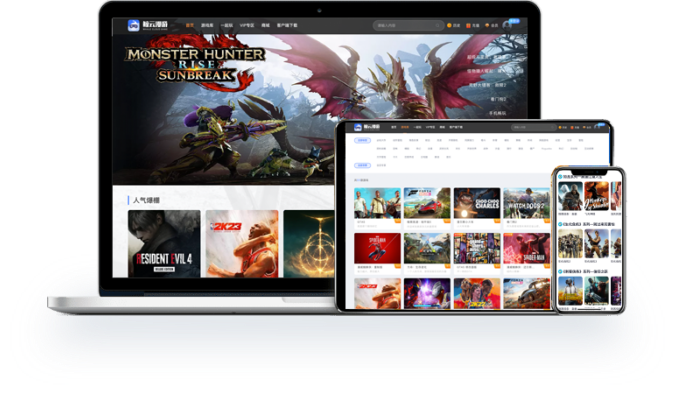Open the red Spider-Man tile on the tablet
Viewport: 673px width, 395px height.
pyautogui.click(x=377, y=249)
